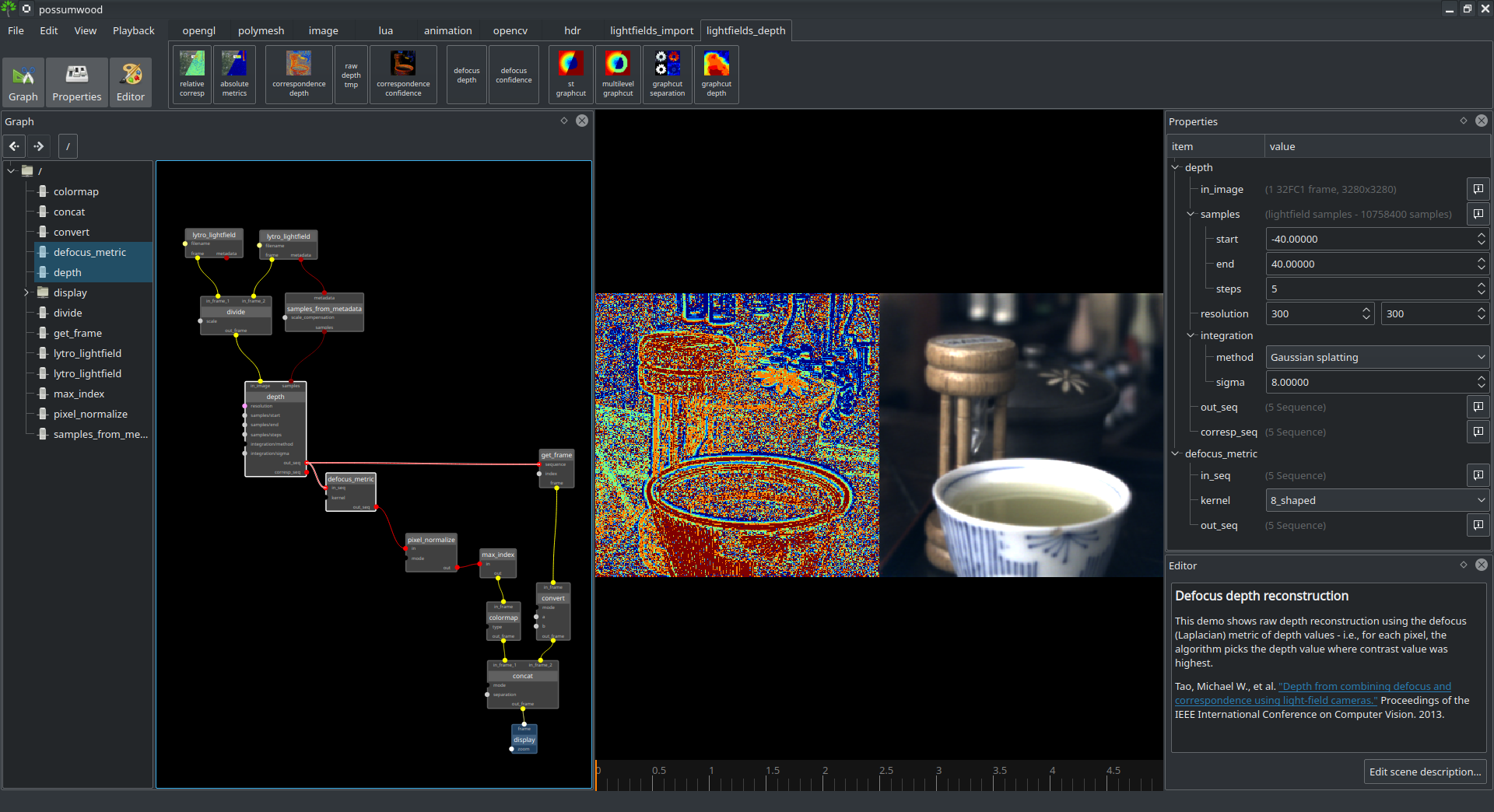Switch to the opencv tab
The image size is (1494, 812).
pos(510,30)
